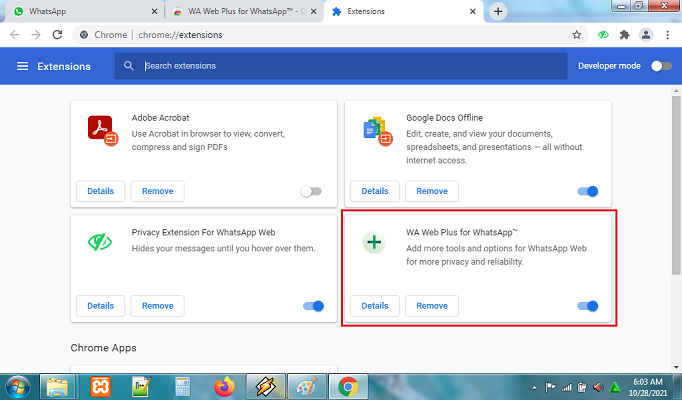Click the Privacy Extension eye icon
Image resolution: width=682 pixels, height=400 pixels.
[x=100, y=242]
